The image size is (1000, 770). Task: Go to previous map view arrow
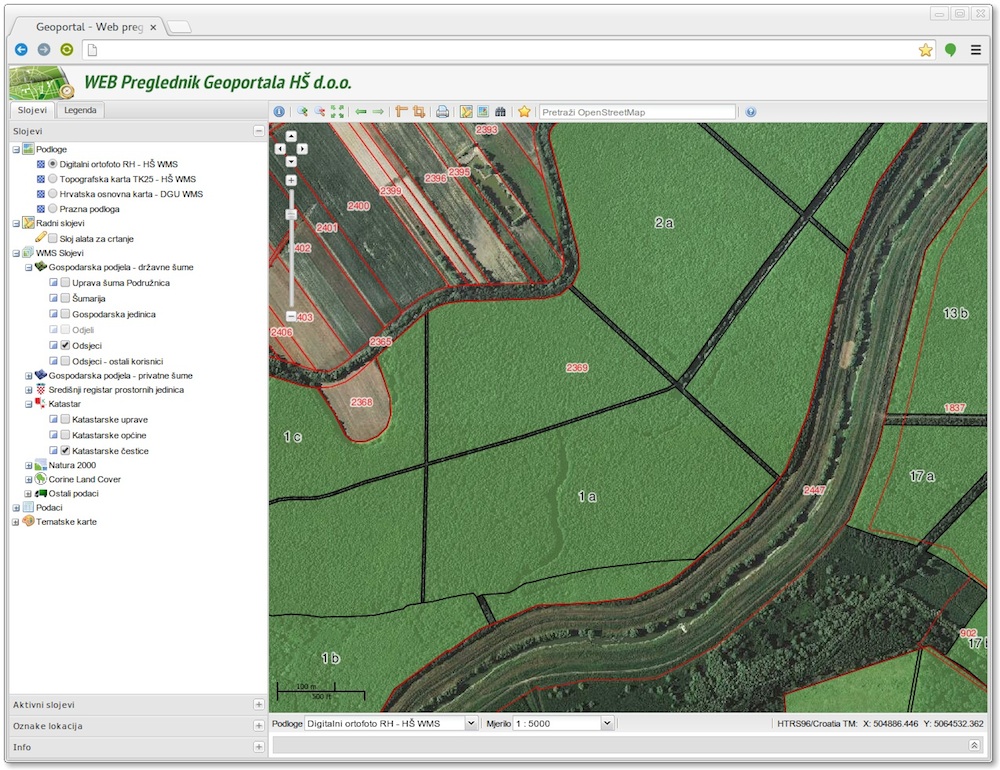coord(360,112)
